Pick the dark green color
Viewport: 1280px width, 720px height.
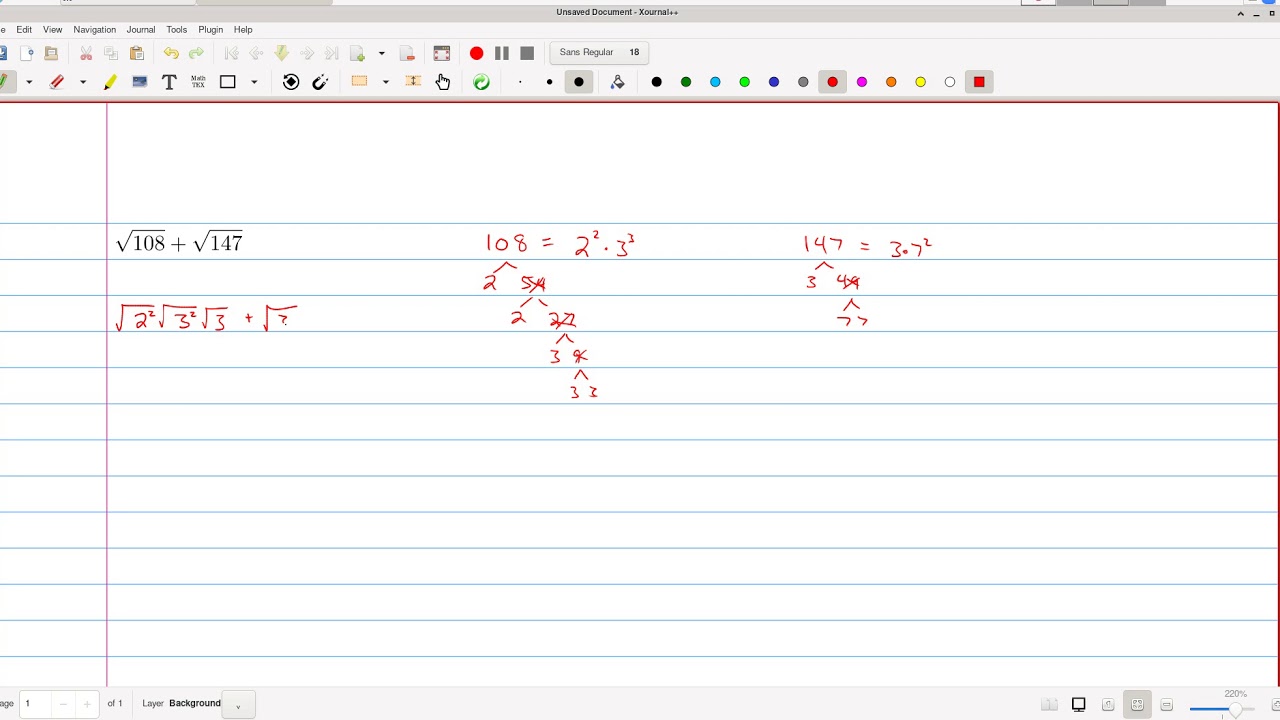tap(686, 82)
